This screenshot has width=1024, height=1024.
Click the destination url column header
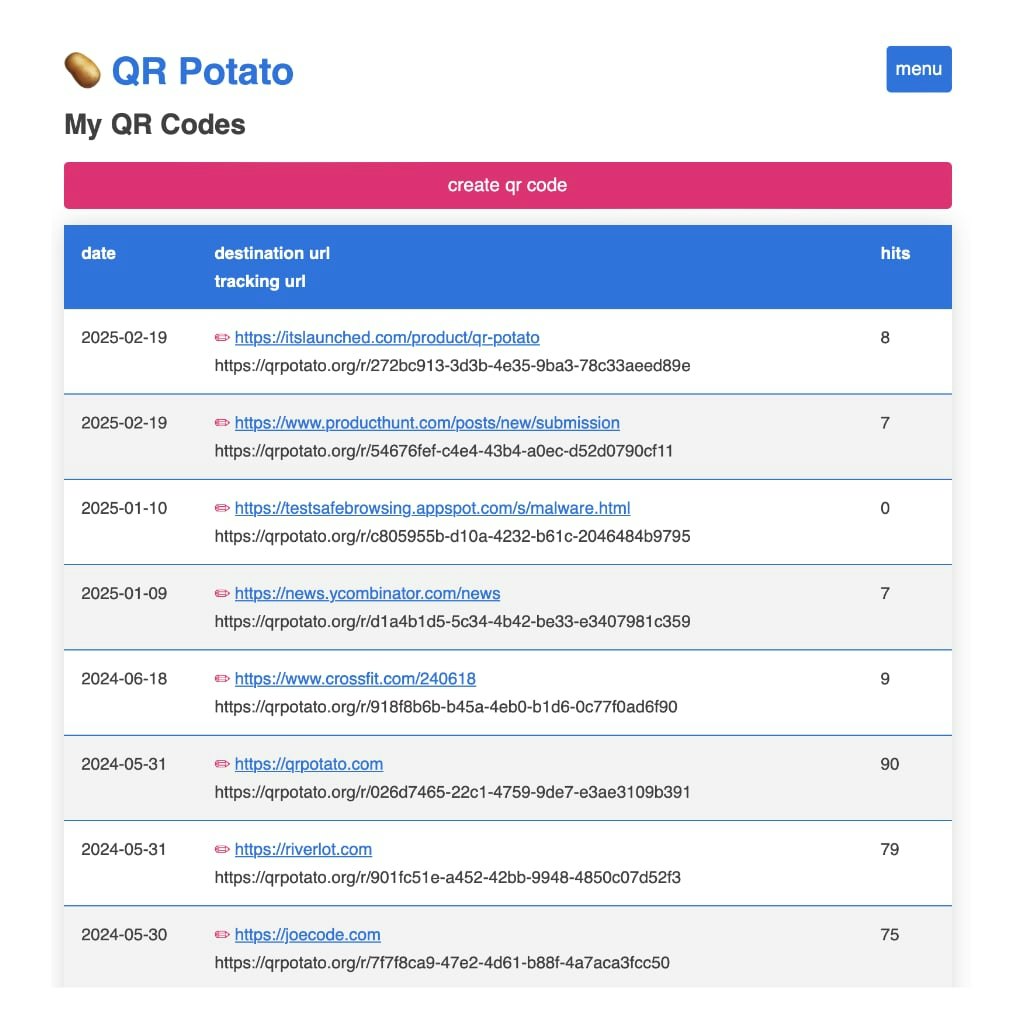tap(271, 253)
